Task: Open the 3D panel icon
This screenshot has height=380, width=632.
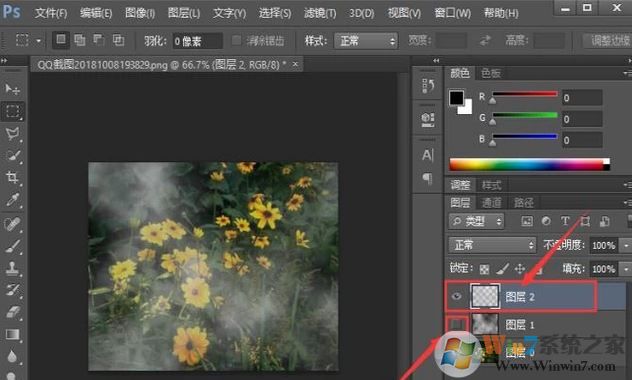Action: 428,119
